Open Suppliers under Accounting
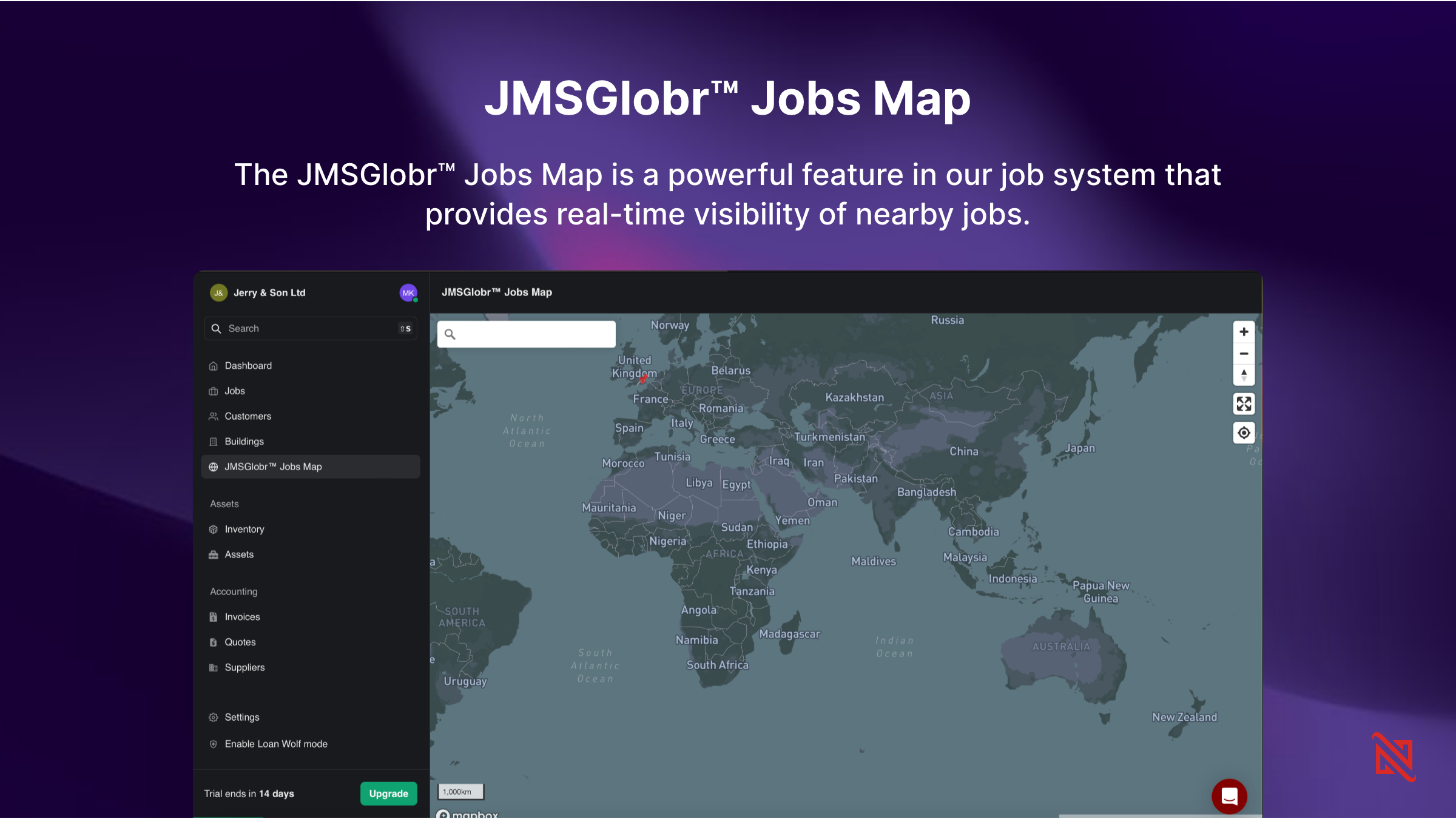Screen dimensions: 1456x819 [244, 667]
